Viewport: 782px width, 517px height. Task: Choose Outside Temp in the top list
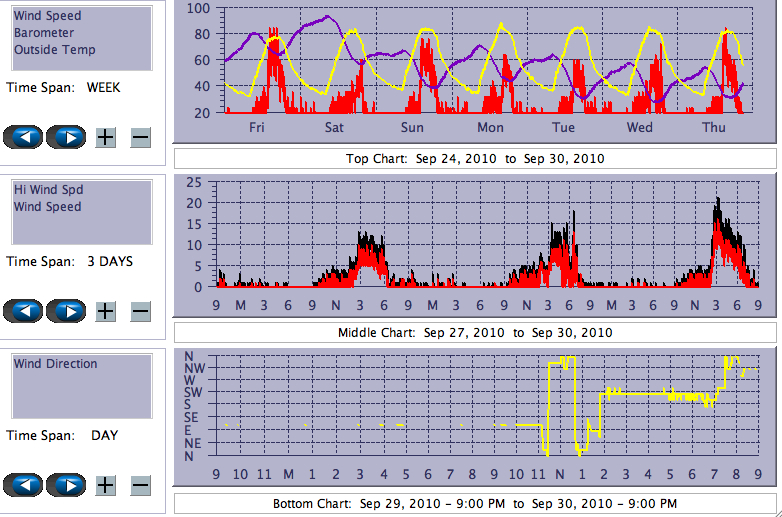[55, 50]
